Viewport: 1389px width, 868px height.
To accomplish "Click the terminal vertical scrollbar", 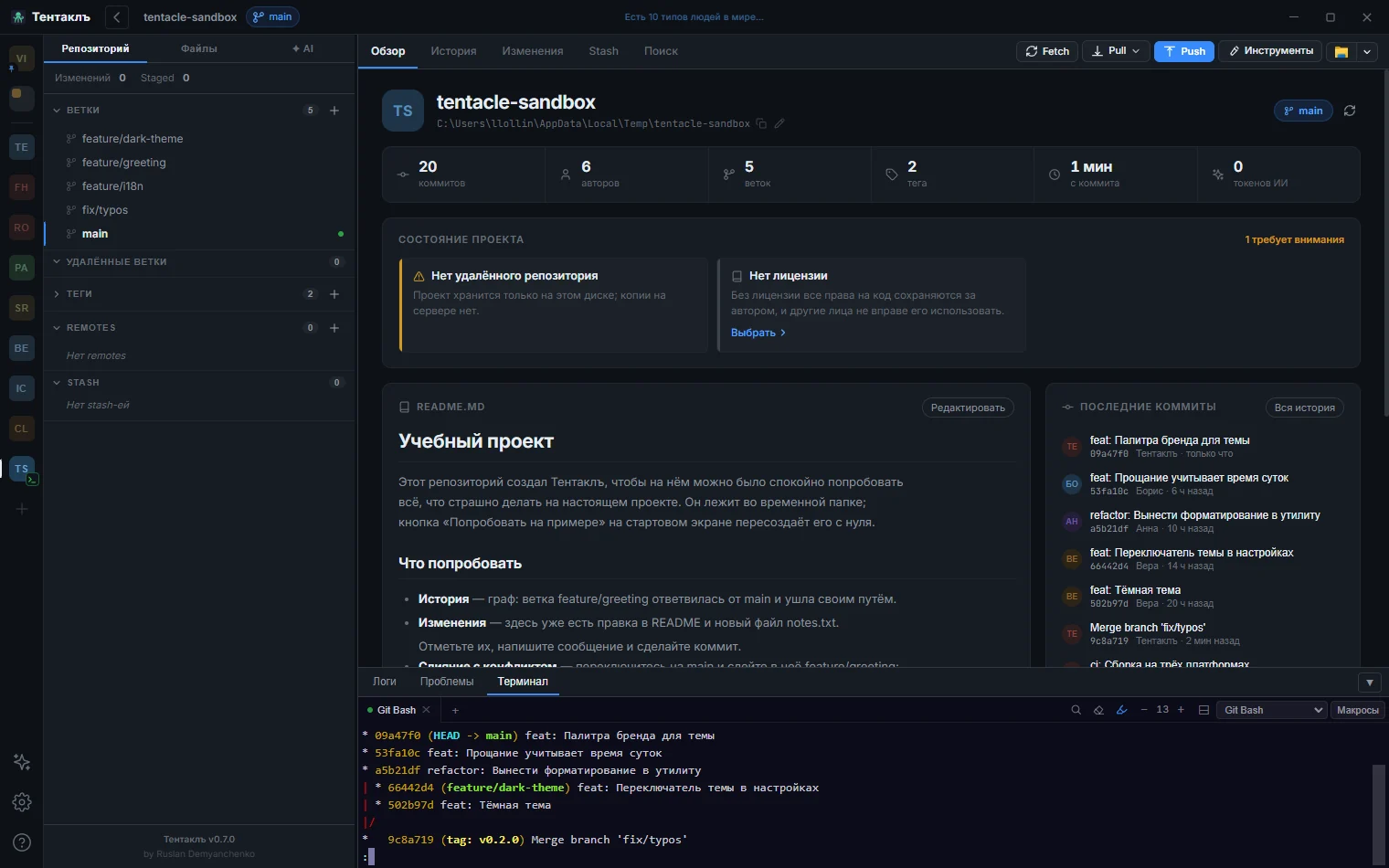I will click(x=1379, y=813).
